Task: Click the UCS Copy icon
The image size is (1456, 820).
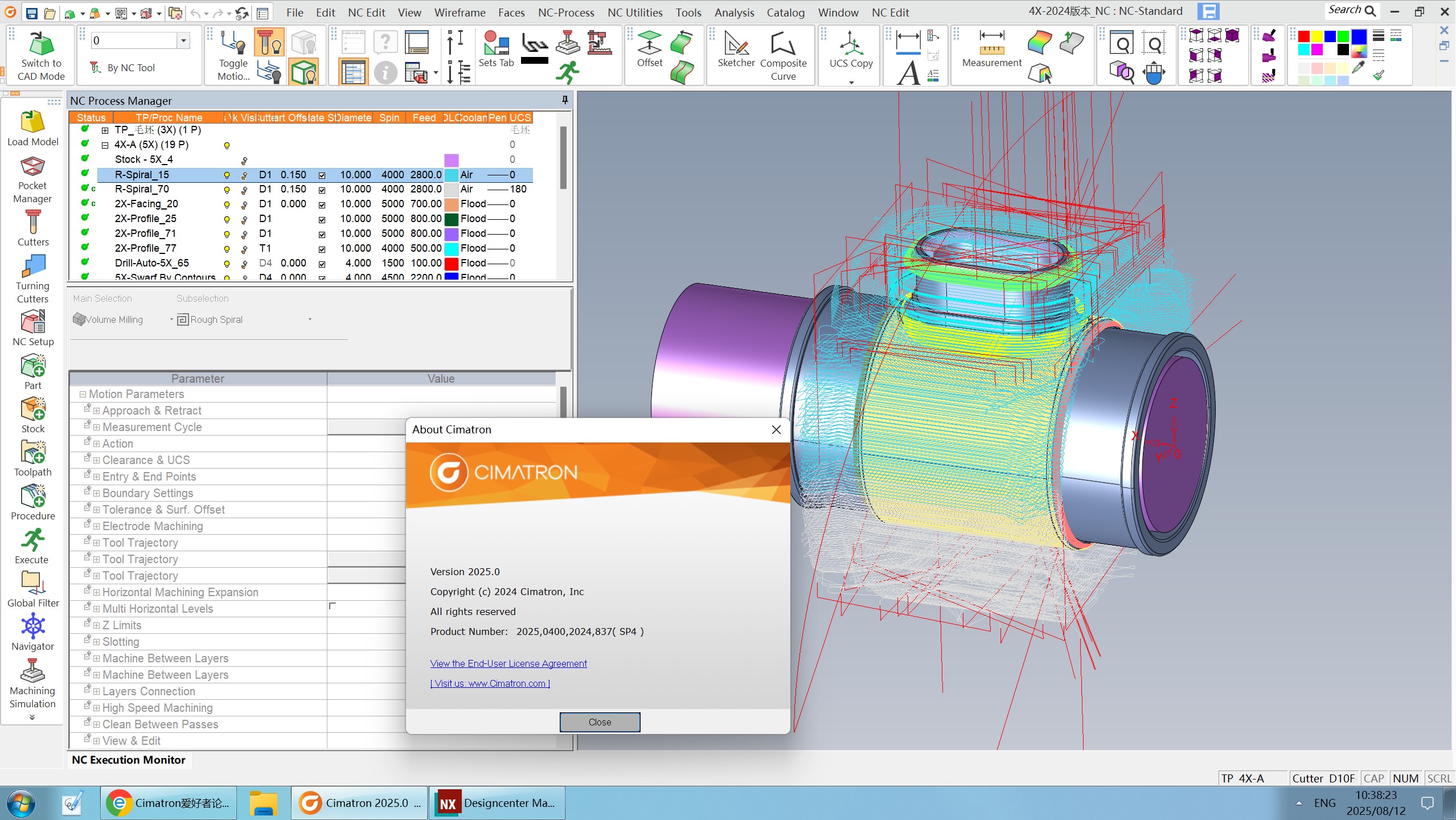Action: pyautogui.click(x=851, y=49)
